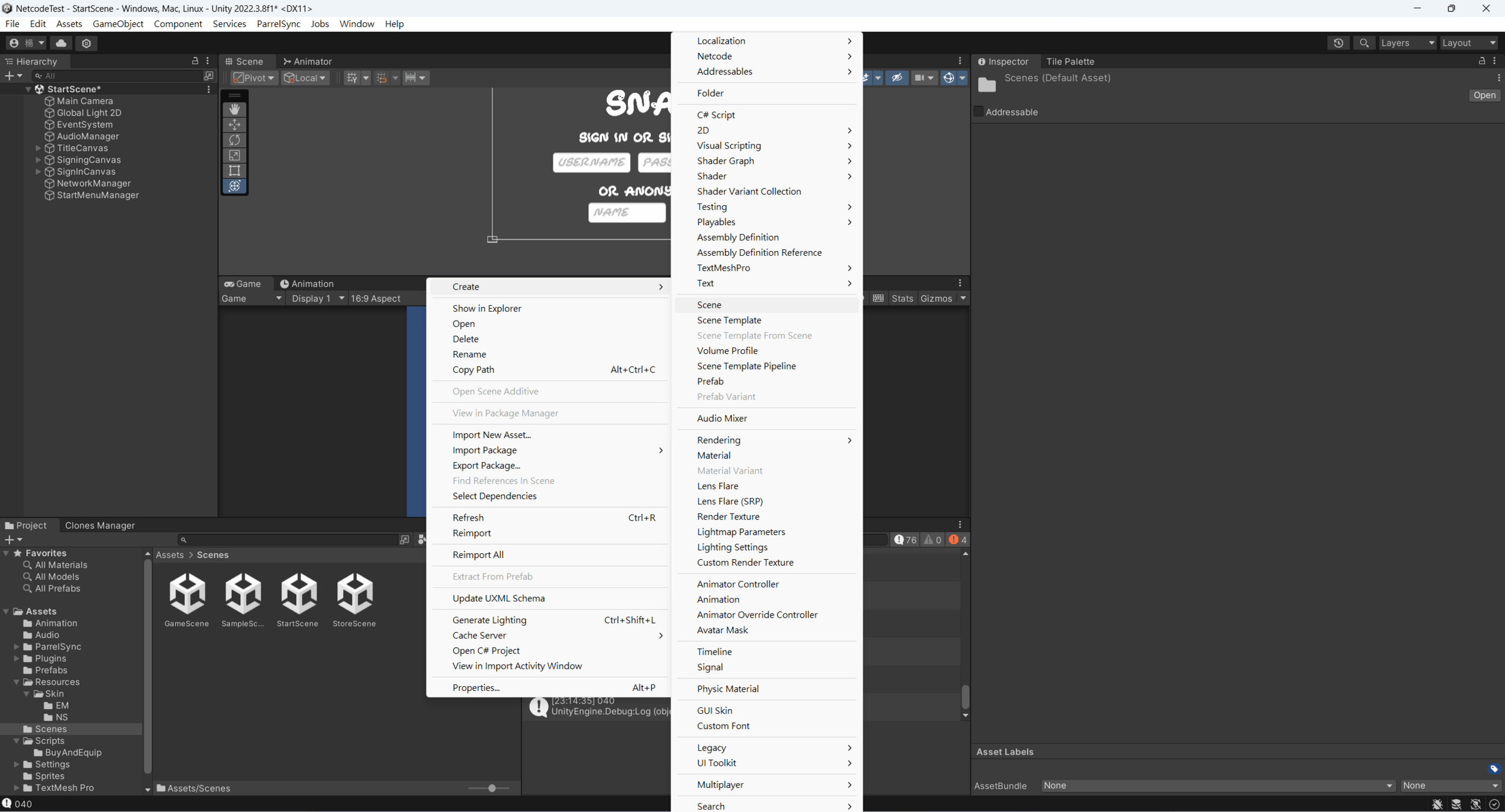Select the Hand view tool

(234, 109)
